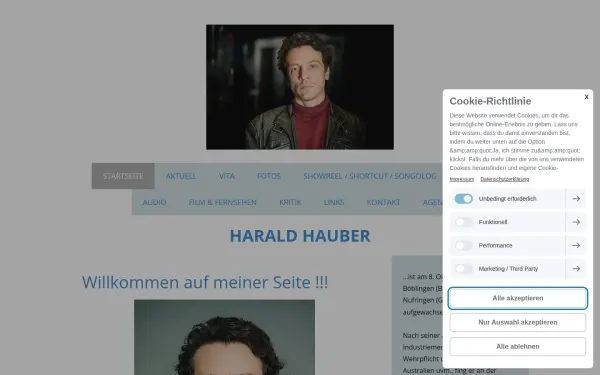Open the Datenschutzerklärung link
This screenshot has width=600, height=375.
tap(504, 179)
